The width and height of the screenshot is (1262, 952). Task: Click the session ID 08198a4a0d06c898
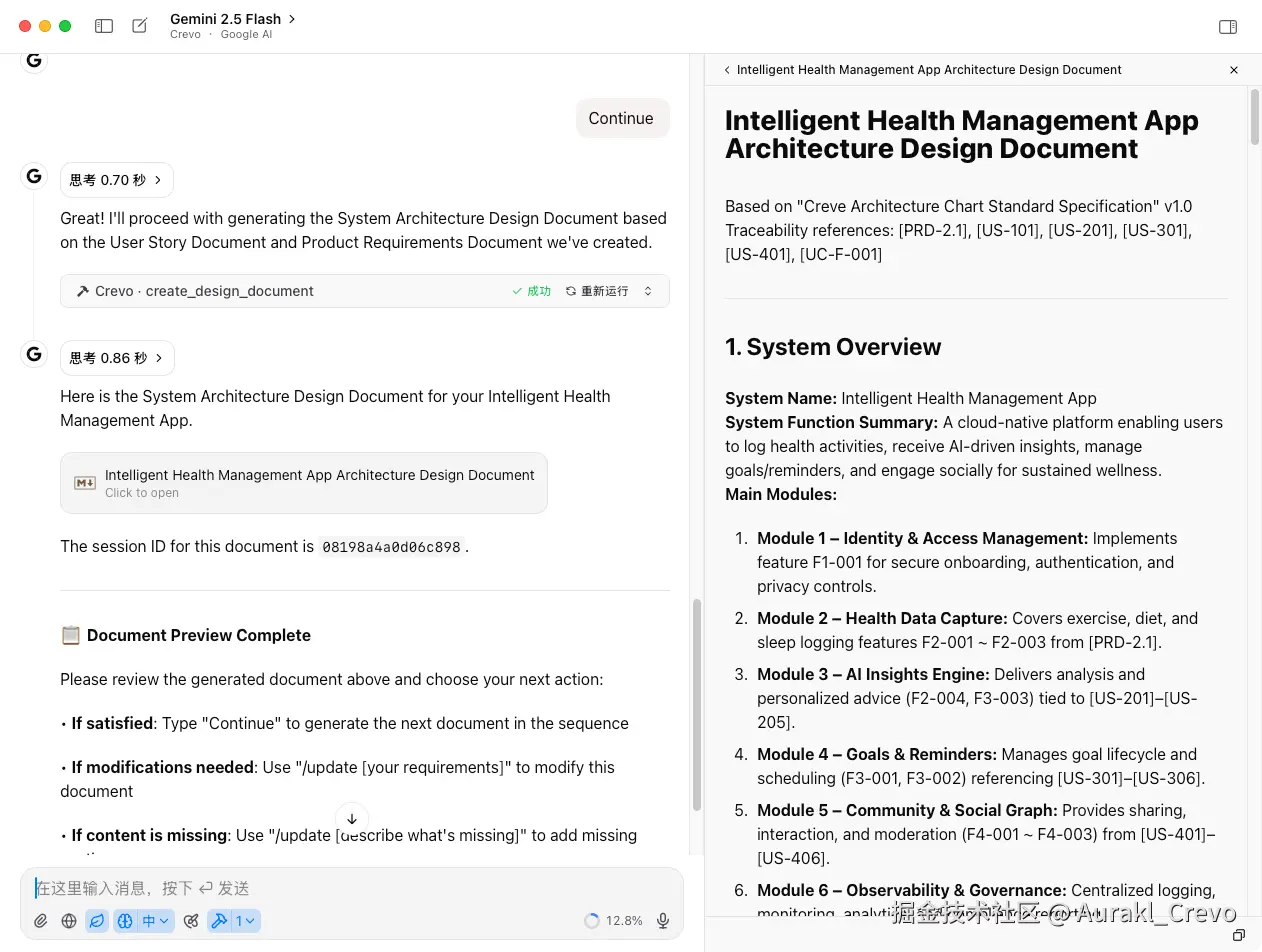(x=391, y=547)
